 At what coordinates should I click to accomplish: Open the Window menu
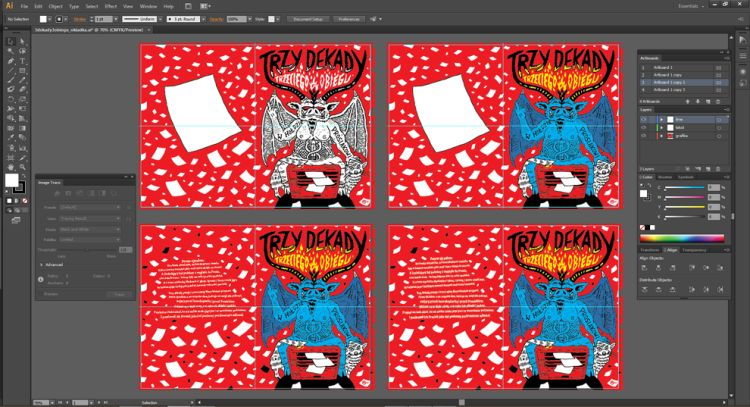point(148,6)
